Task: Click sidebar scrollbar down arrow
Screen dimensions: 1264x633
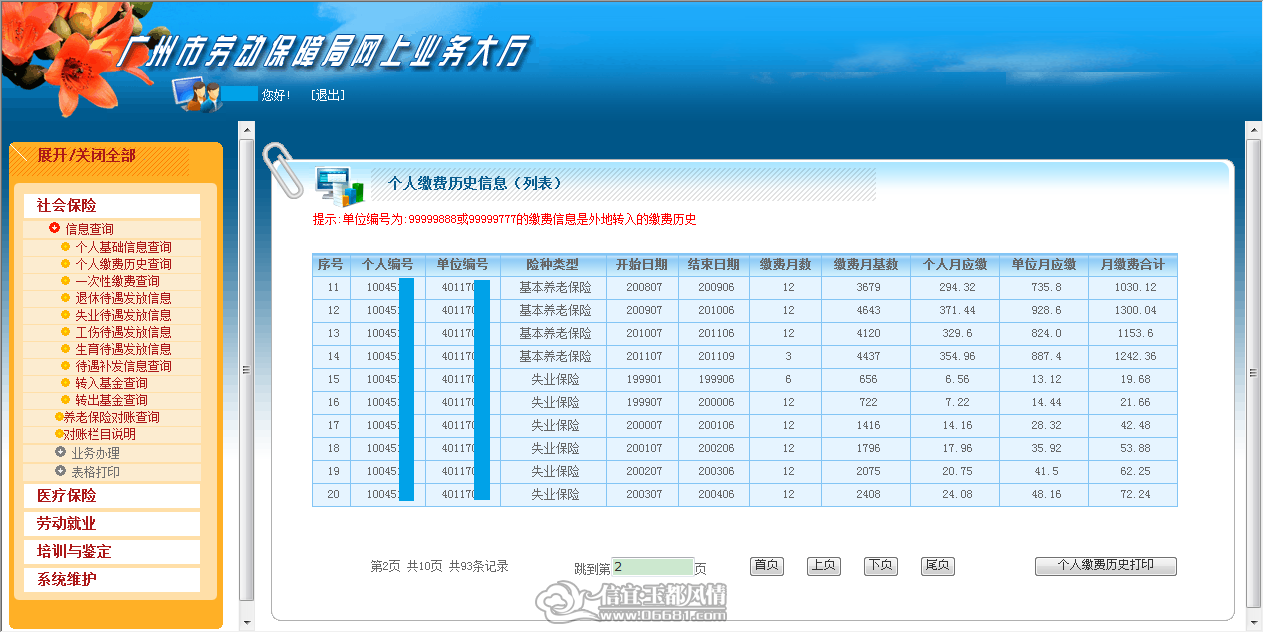Action: [247, 622]
